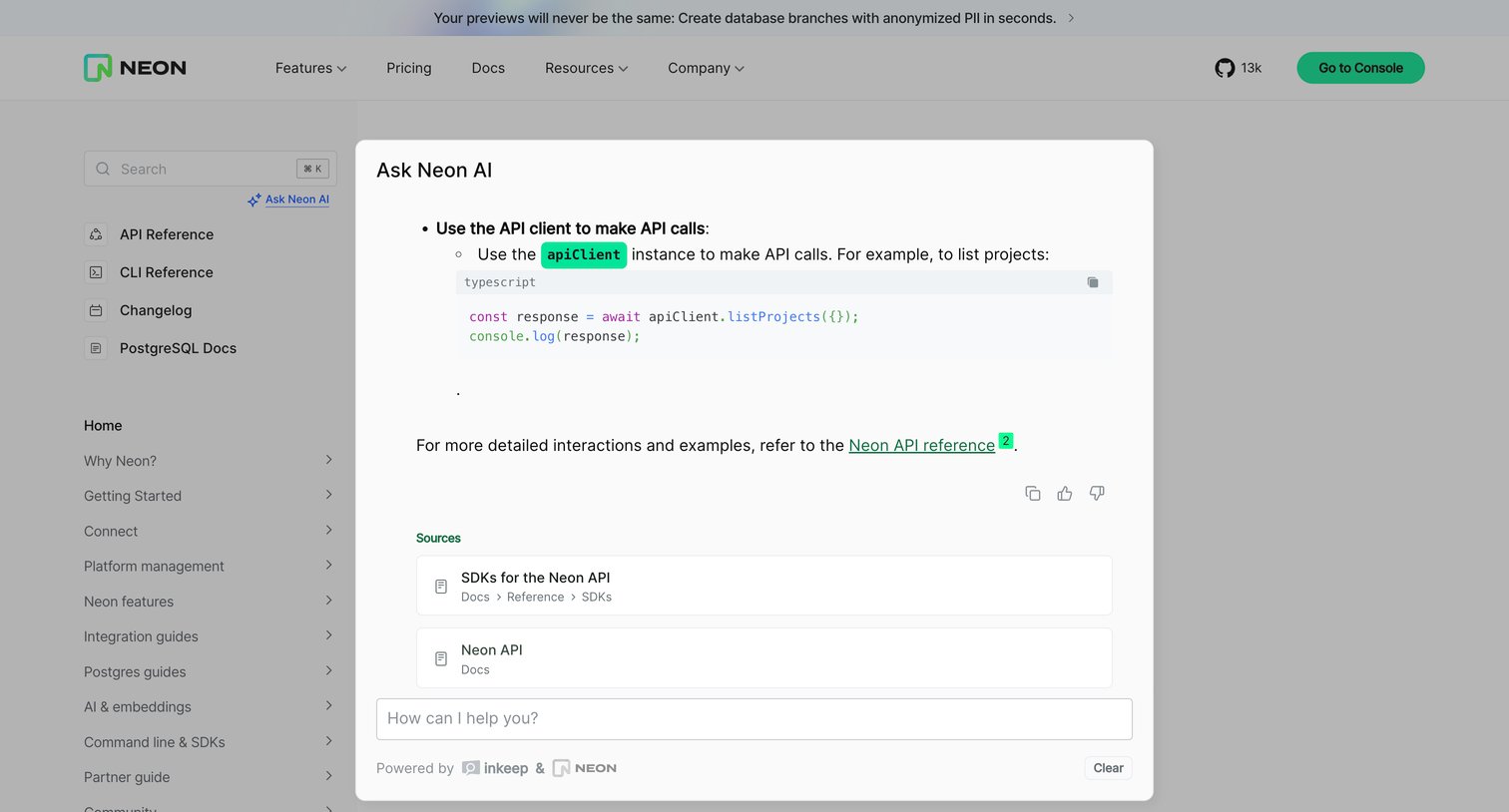Screen dimensions: 1509x812
Task: Click the CLI Reference terminal icon
Action: 96,272
